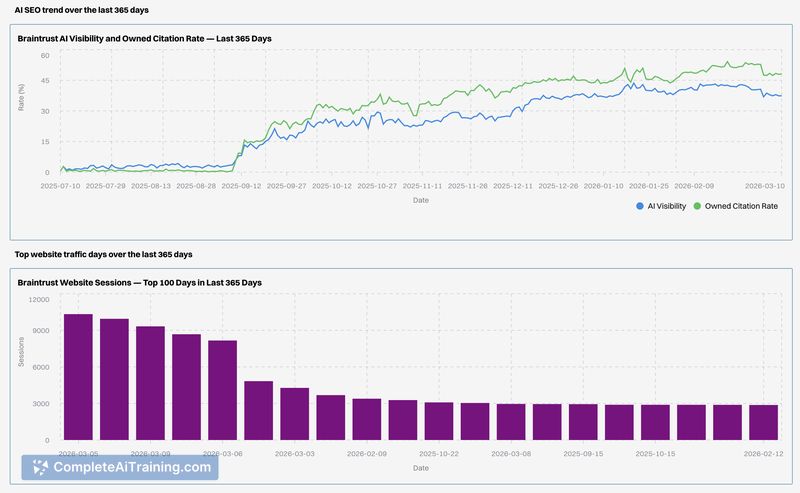Click the 2025-09-12 date on line chart axis
This screenshot has width=800, height=493.
pyautogui.click(x=242, y=185)
